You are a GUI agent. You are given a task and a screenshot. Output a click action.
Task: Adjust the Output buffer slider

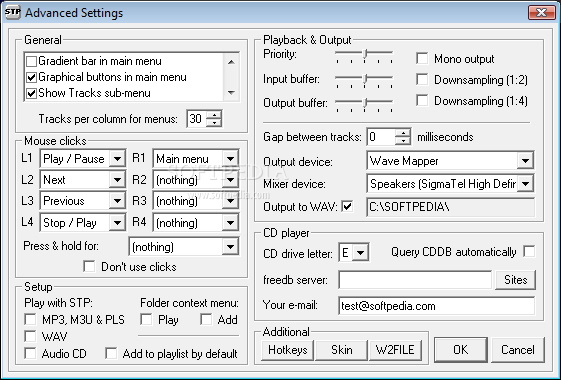click(x=365, y=103)
